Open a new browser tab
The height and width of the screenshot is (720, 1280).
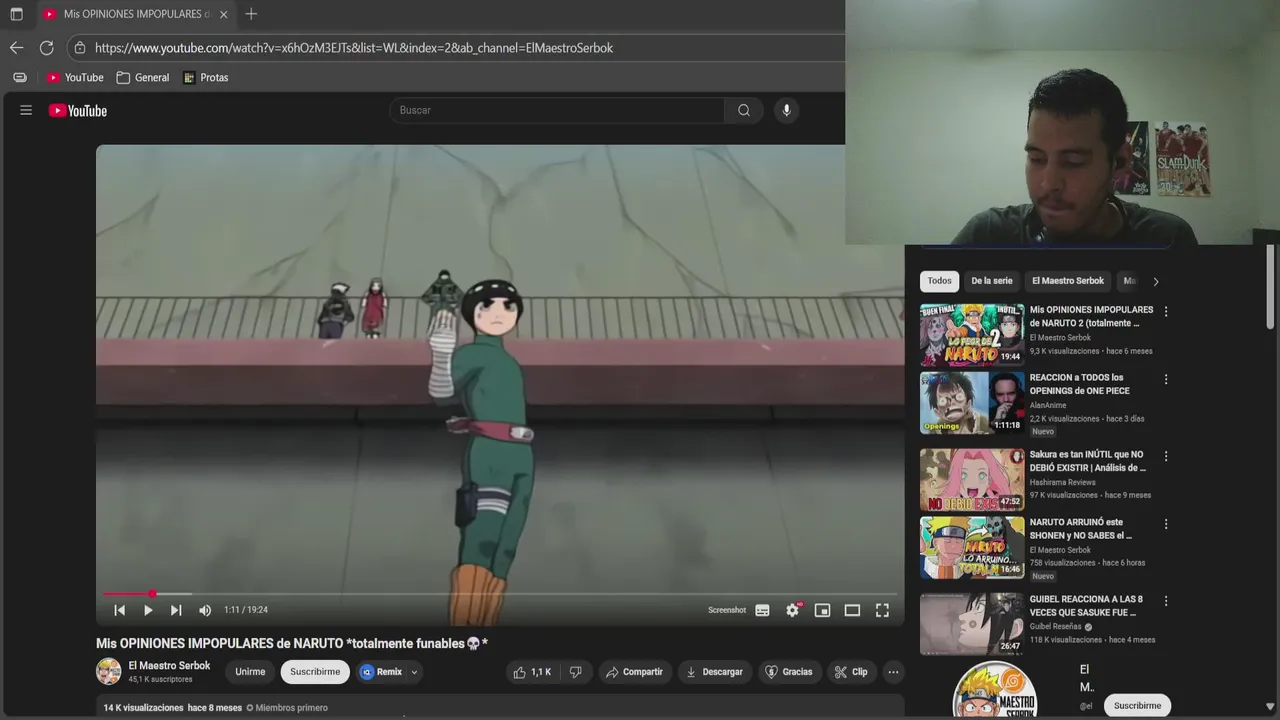coord(251,14)
